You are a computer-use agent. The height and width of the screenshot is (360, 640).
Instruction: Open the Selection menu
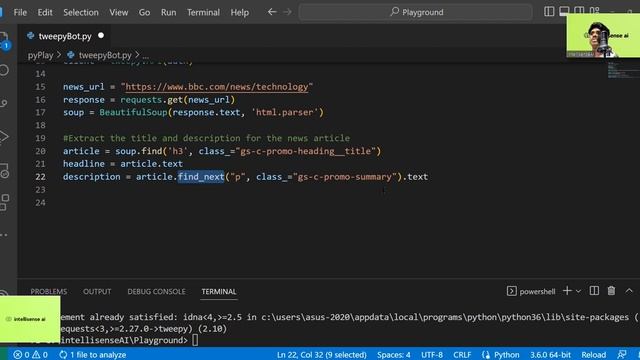[81, 12]
